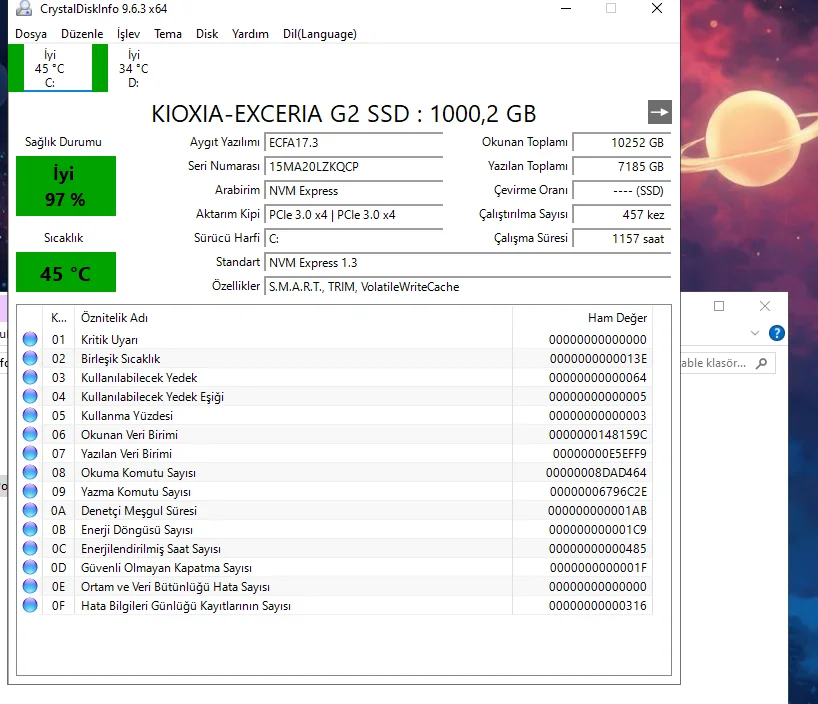Switch to the D: drive tab at 34 °C

click(x=134, y=68)
